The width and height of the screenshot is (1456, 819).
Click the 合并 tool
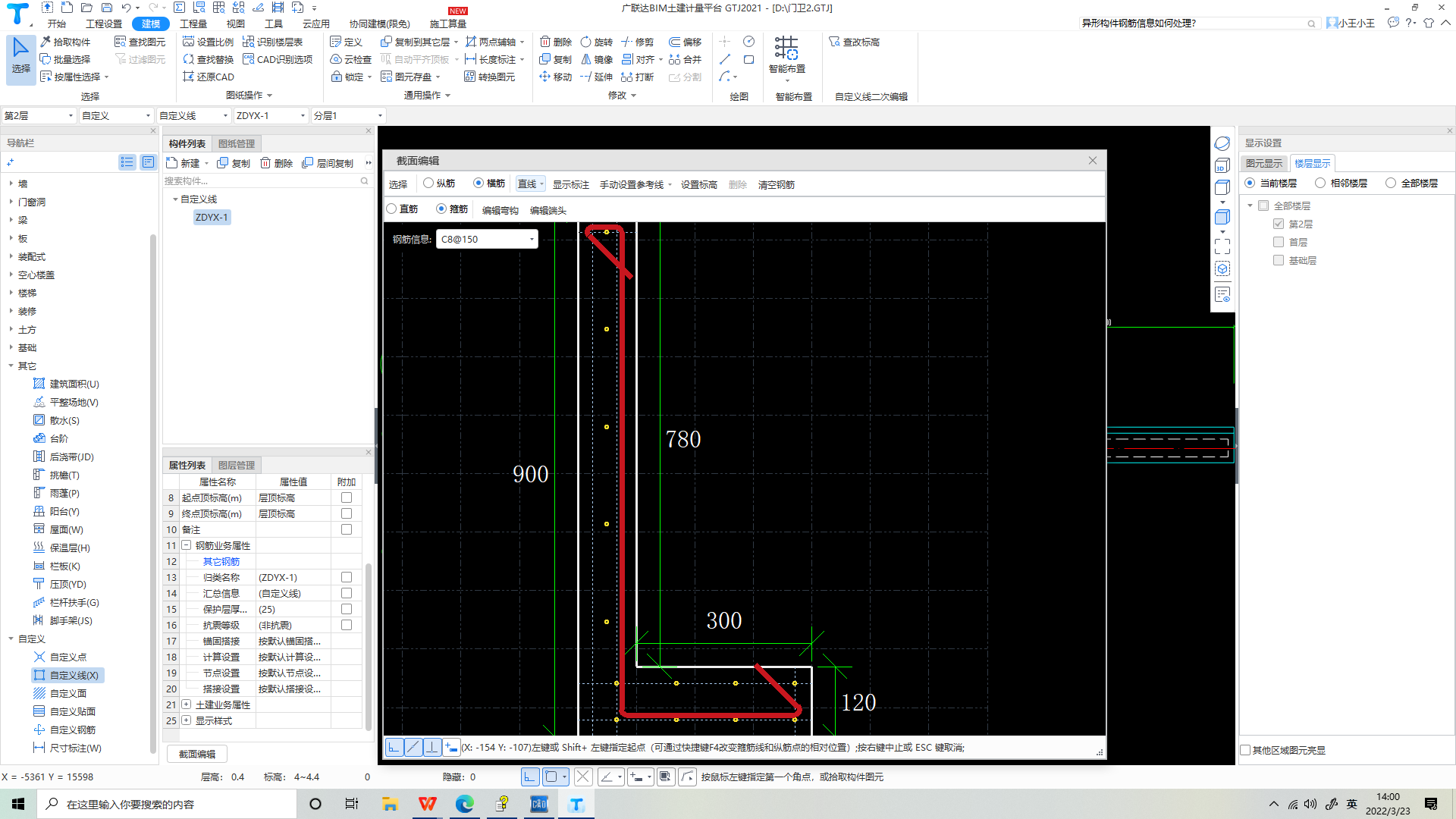[686, 59]
